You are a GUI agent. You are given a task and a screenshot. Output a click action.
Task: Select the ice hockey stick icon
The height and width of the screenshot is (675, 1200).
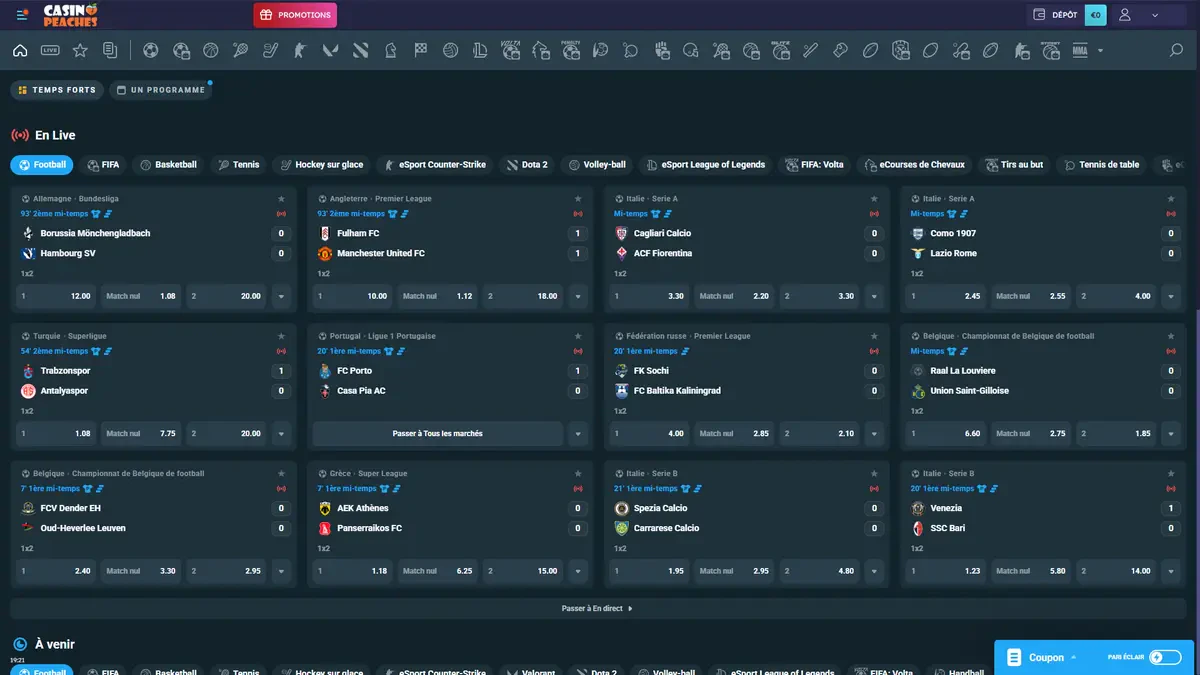tap(271, 50)
